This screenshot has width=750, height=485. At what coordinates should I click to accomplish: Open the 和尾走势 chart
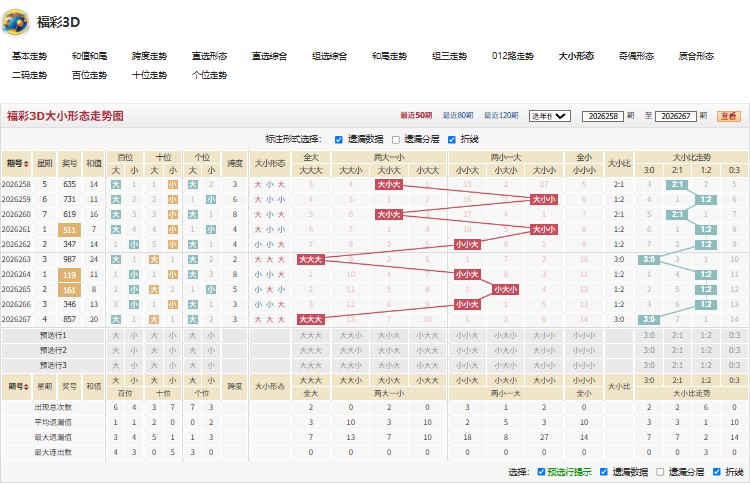pyautogui.click(x=389, y=56)
